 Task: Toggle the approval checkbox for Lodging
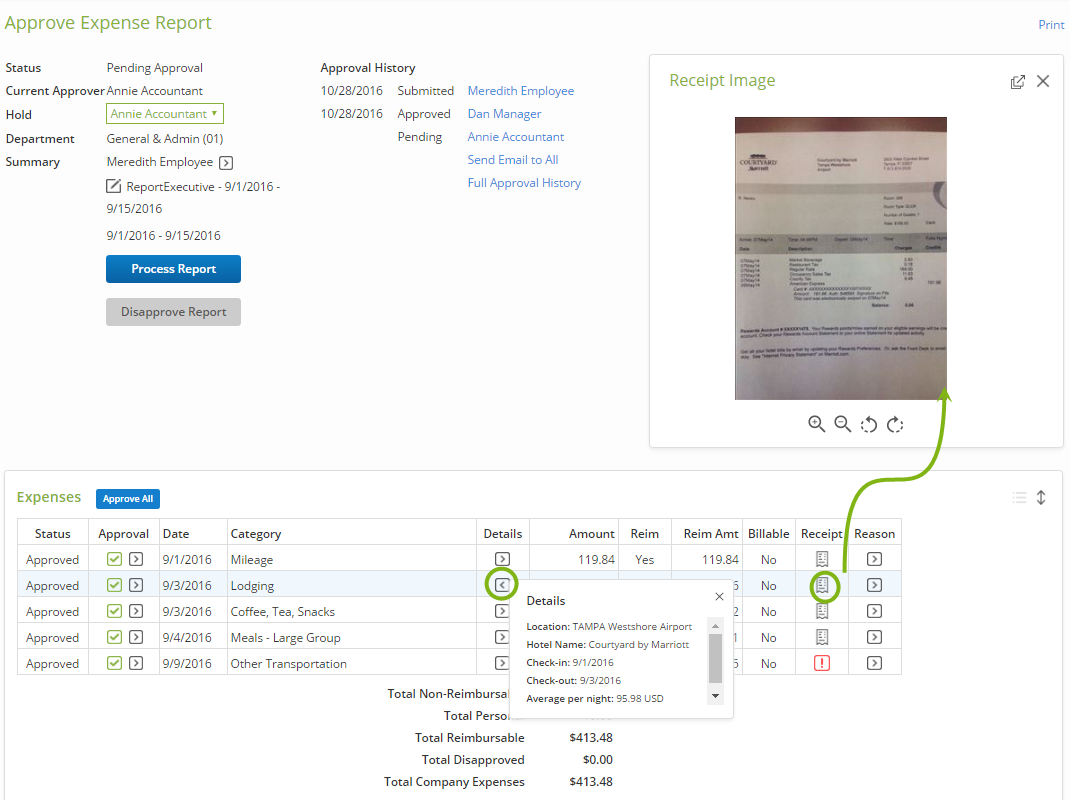click(114, 585)
